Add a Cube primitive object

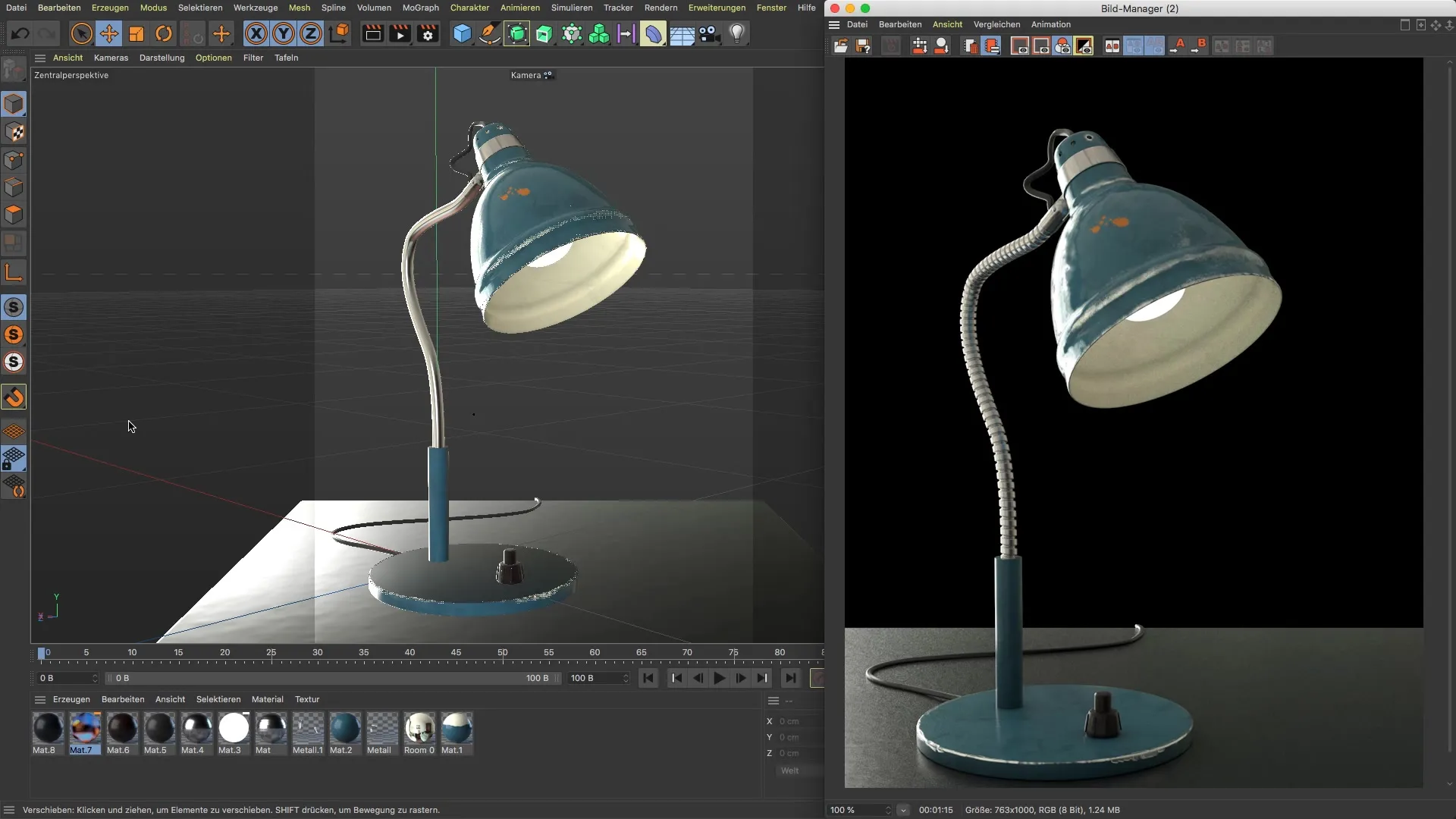click(x=462, y=33)
